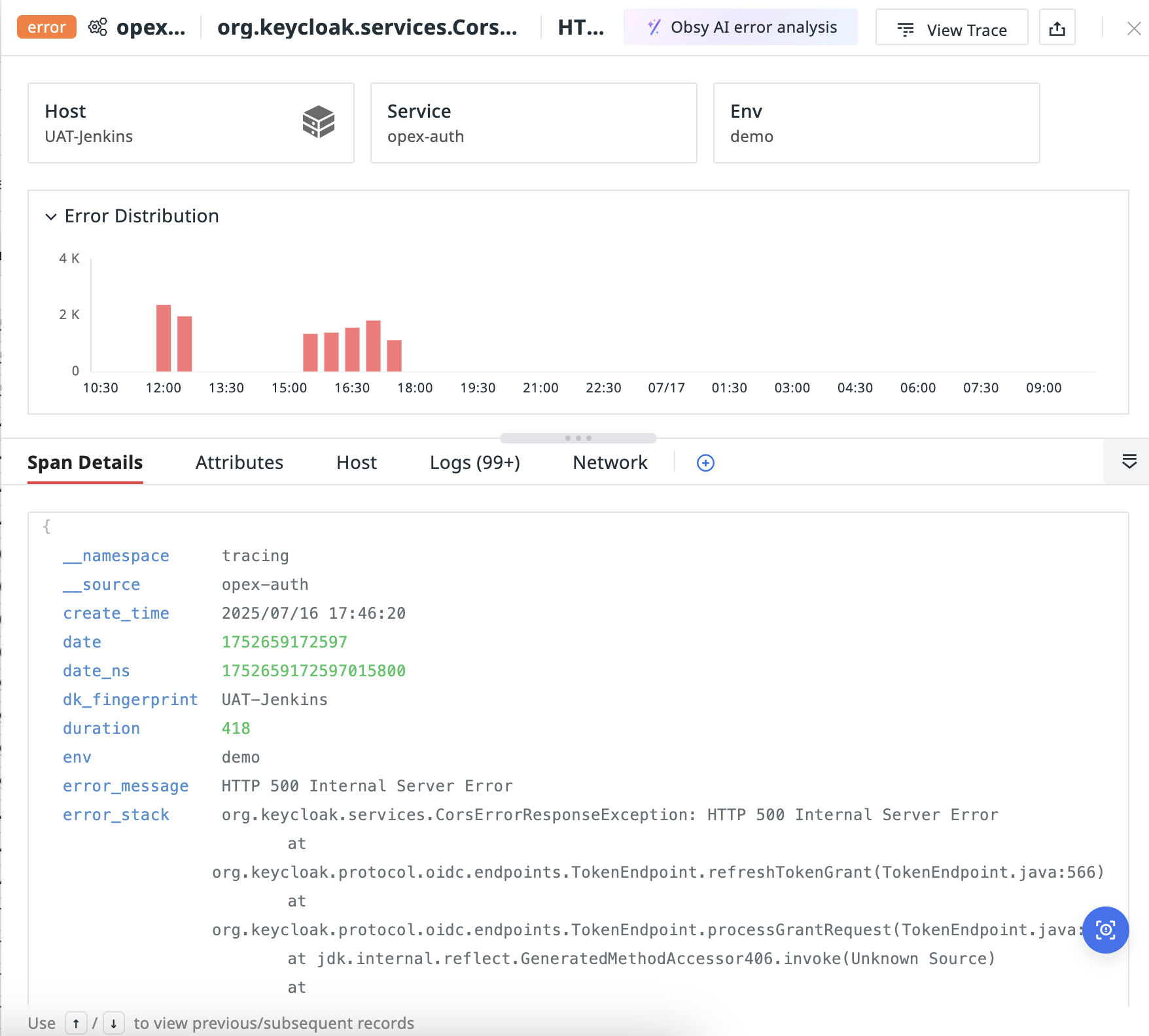
Task: Click the View Trace button
Action: point(951,27)
